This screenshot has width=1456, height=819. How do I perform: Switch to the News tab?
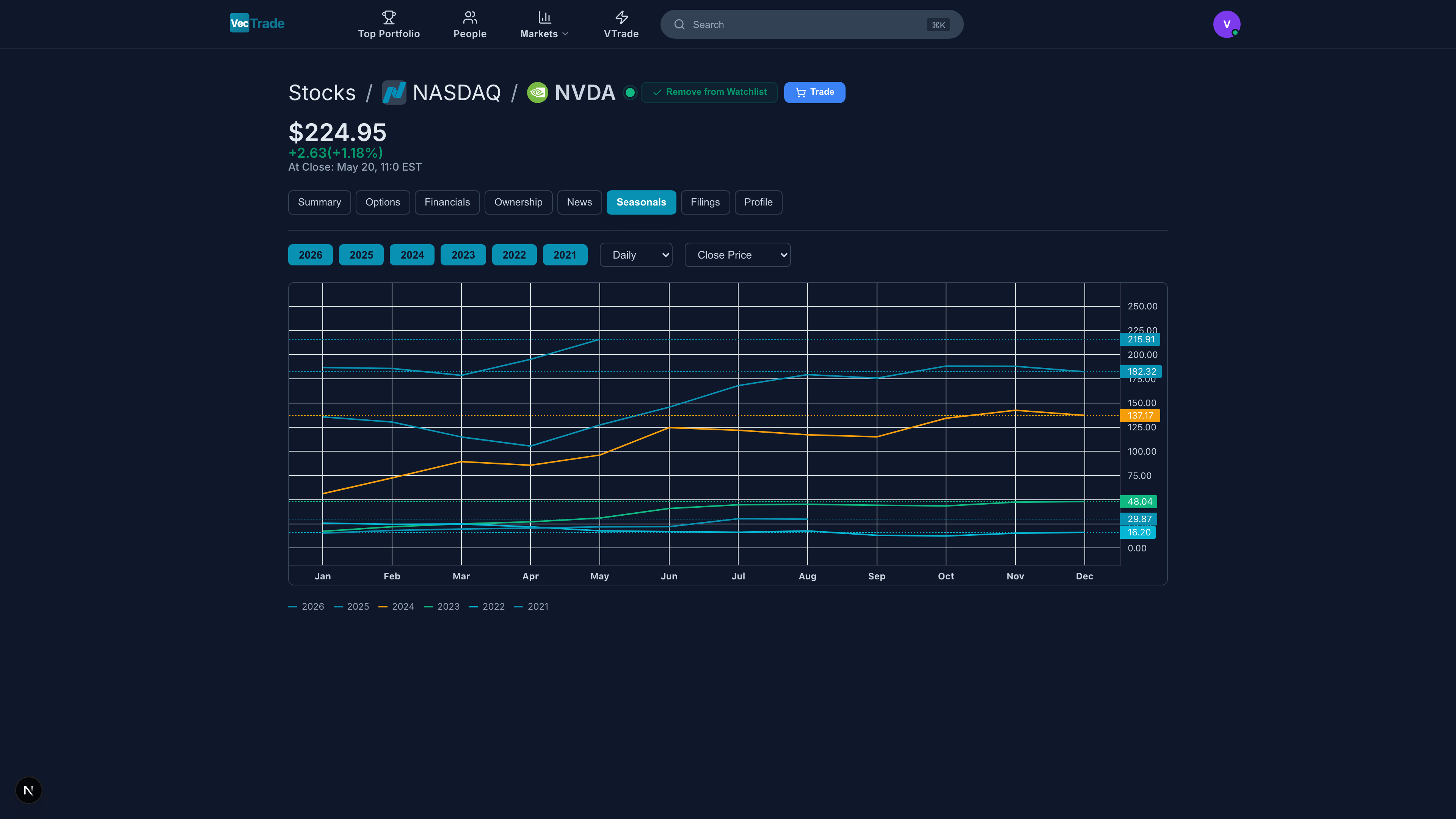579,202
